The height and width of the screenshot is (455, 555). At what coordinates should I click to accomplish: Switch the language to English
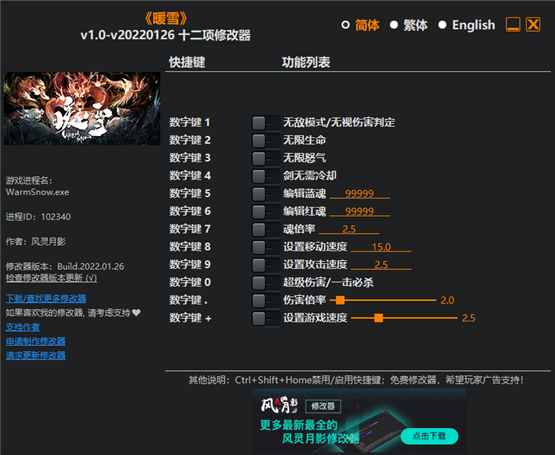(467, 25)
